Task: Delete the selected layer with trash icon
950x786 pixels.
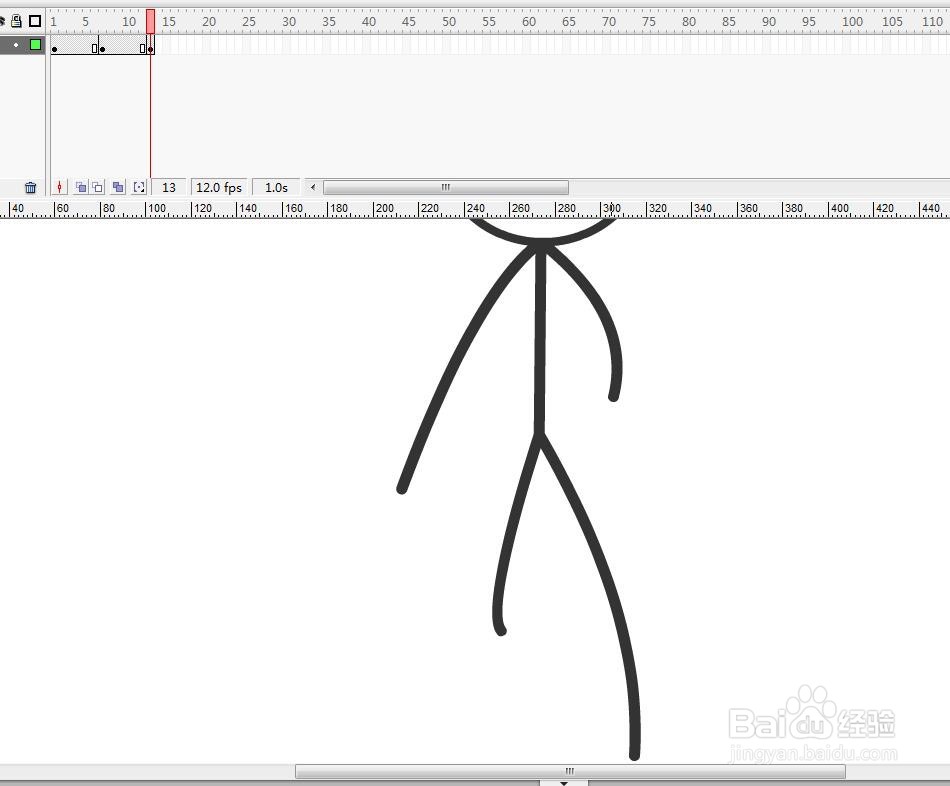Action: coord(30,187)
